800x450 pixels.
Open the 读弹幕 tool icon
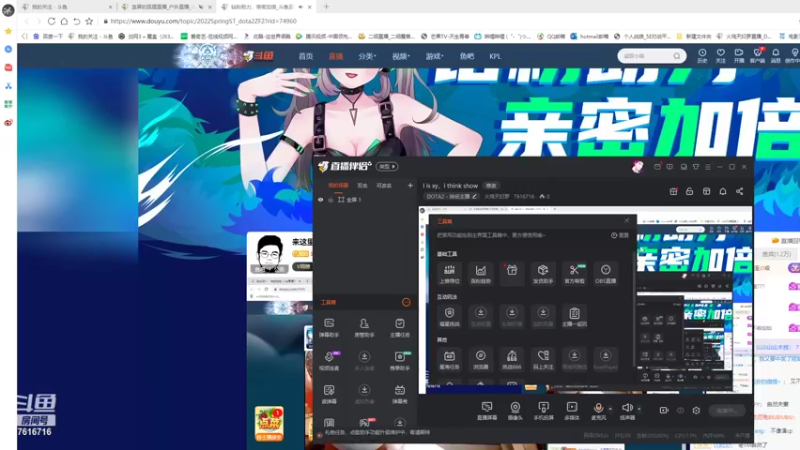pos(329,394)
